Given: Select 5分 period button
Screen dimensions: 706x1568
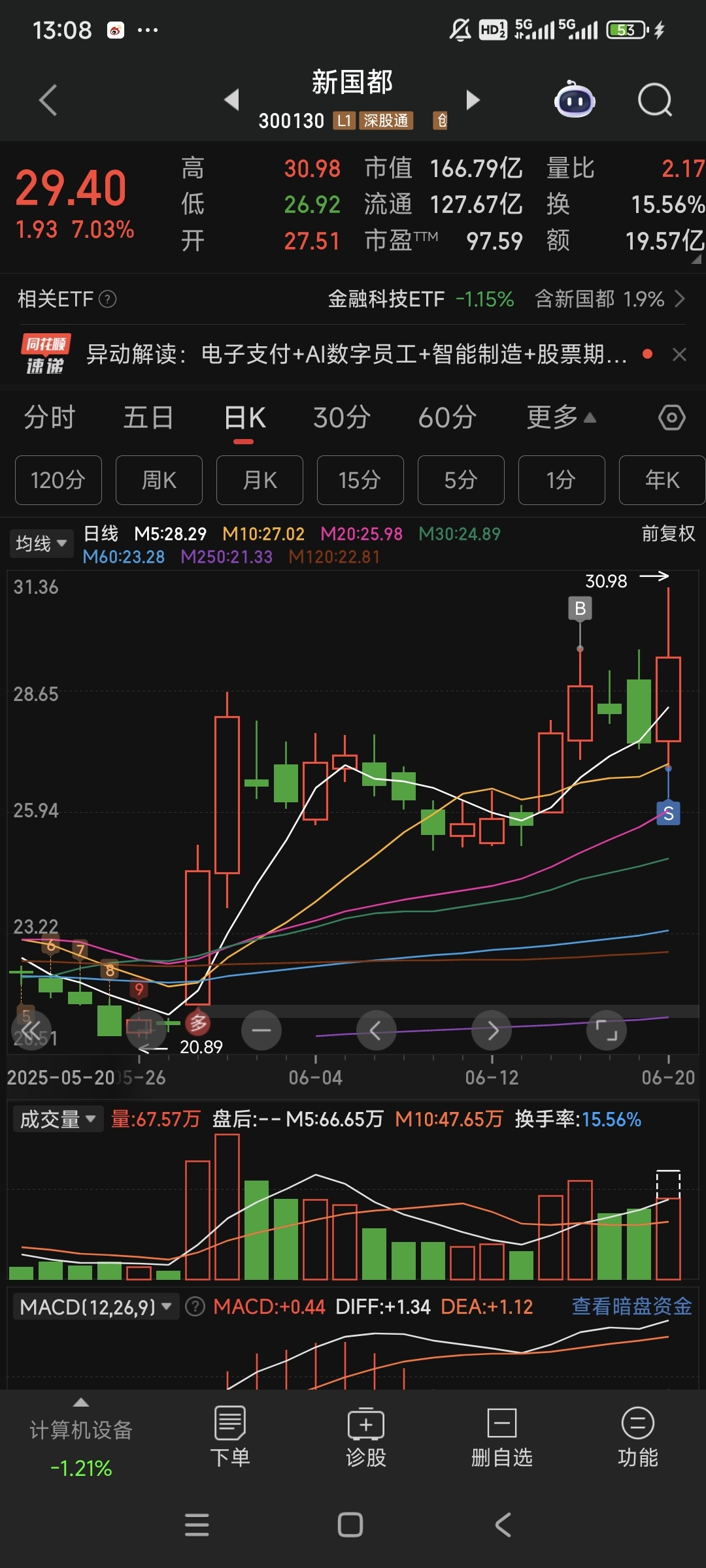Looking at the screenshot, I should (461, 480).
